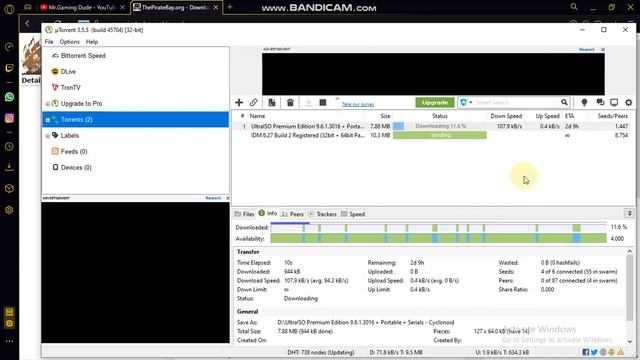The width and height of the screenshot is (640, 360).
Task: Sort by the Down Speed column header
Action: point(506,116)
